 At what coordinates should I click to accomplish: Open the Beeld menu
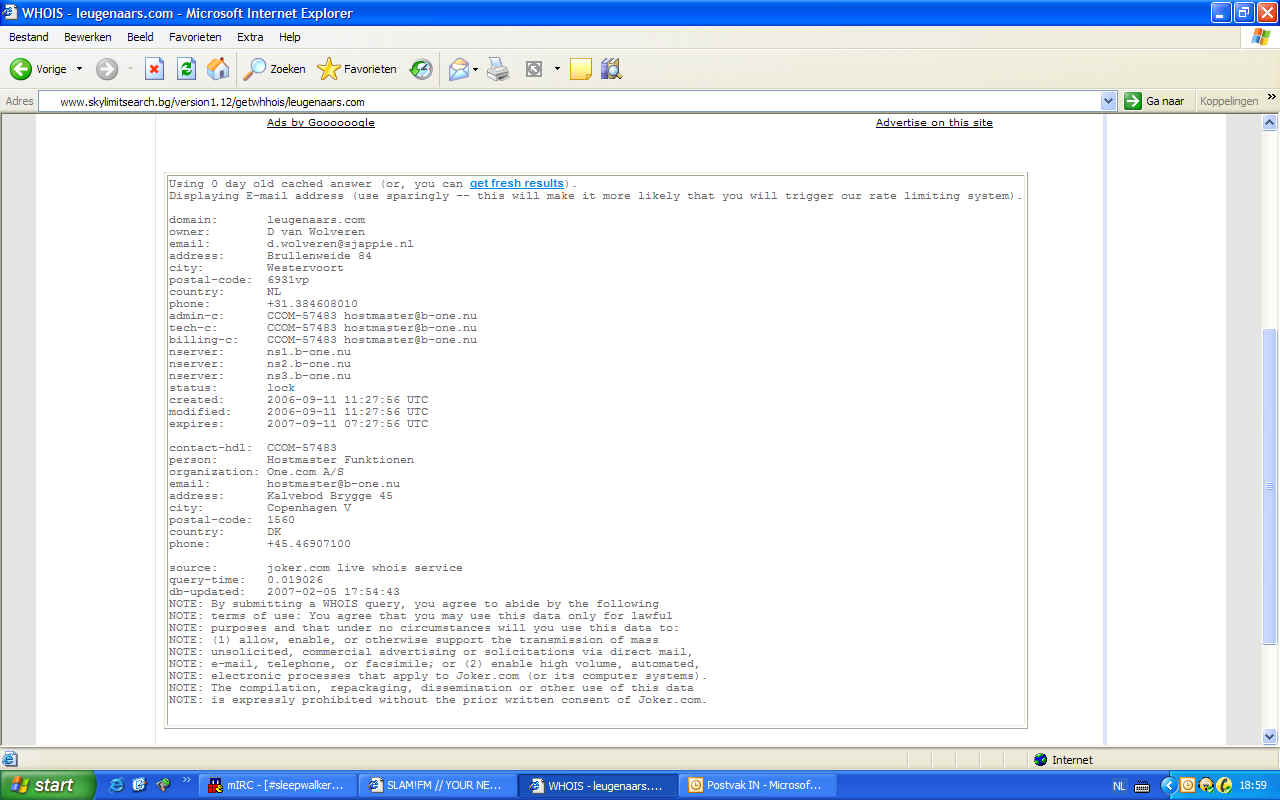[x=140, y=37]
